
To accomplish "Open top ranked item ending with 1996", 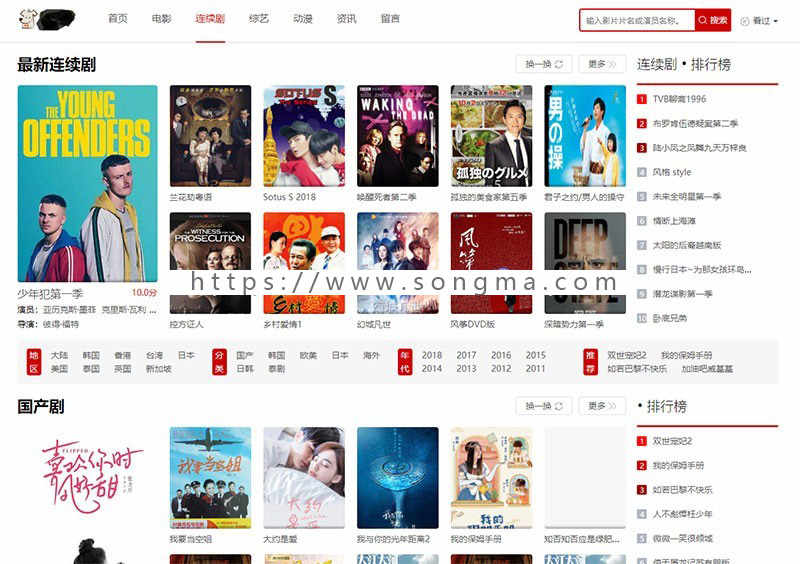I will point(680,99).
